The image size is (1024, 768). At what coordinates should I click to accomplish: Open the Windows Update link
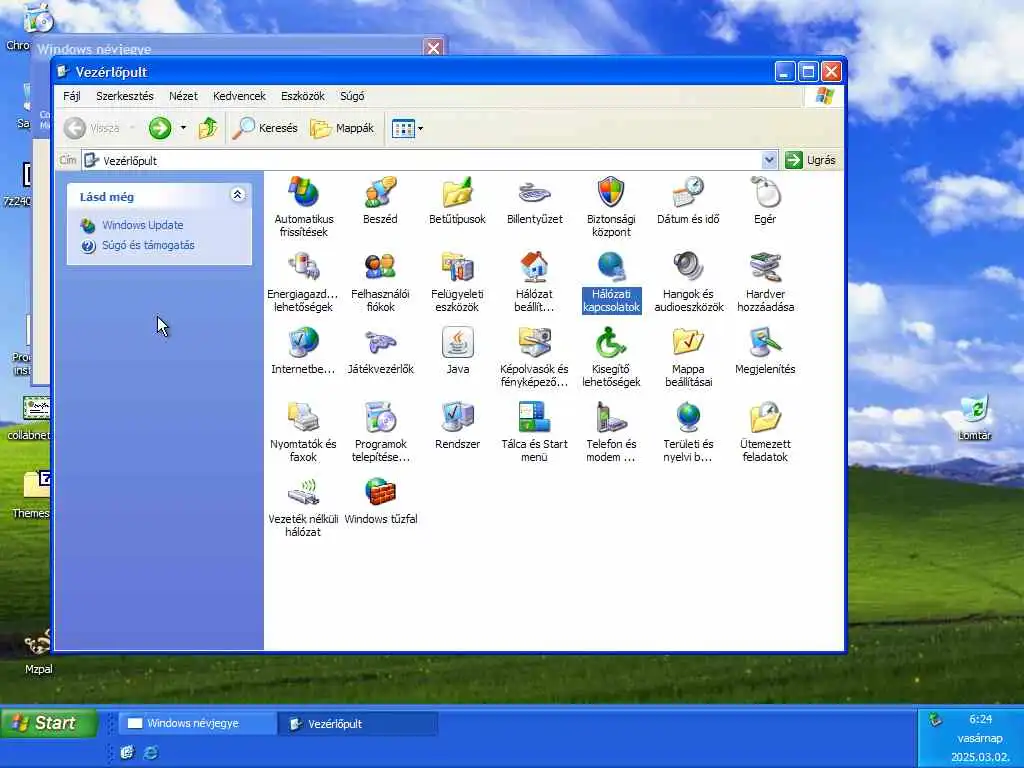142,225
